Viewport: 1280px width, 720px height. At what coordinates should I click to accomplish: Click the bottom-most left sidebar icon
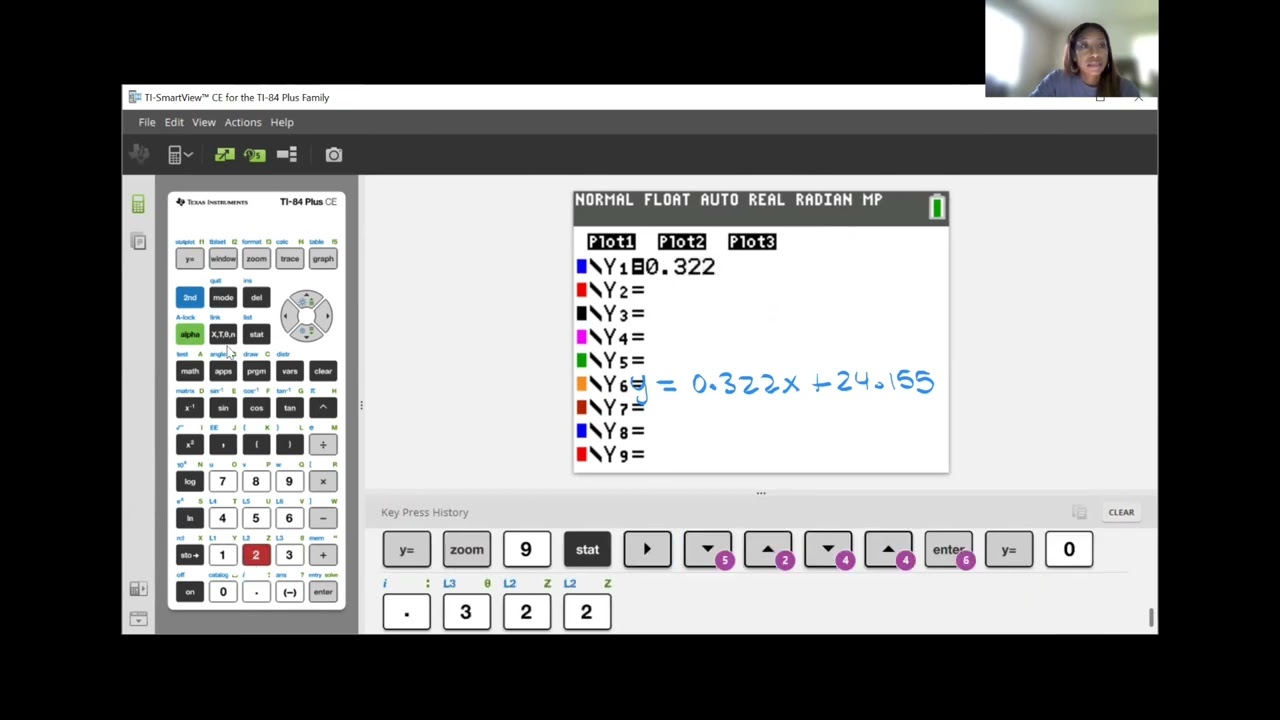pos(138,620)
